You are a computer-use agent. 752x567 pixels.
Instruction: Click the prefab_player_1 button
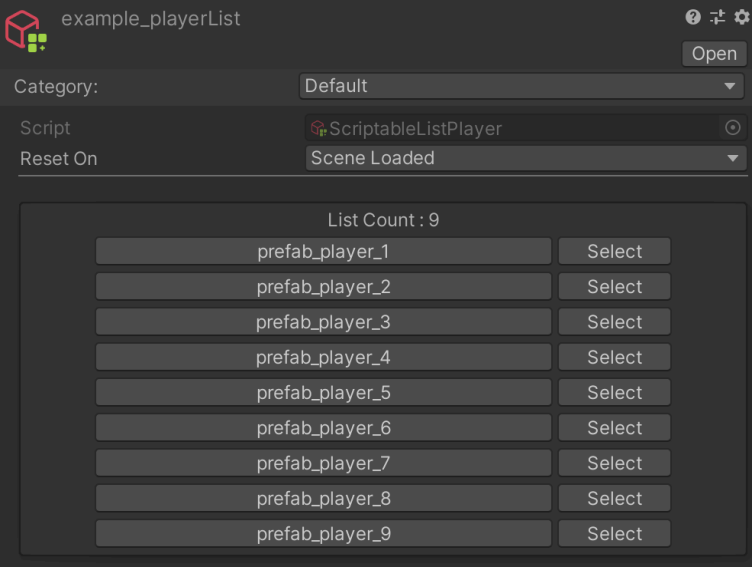tap(323, 251)
